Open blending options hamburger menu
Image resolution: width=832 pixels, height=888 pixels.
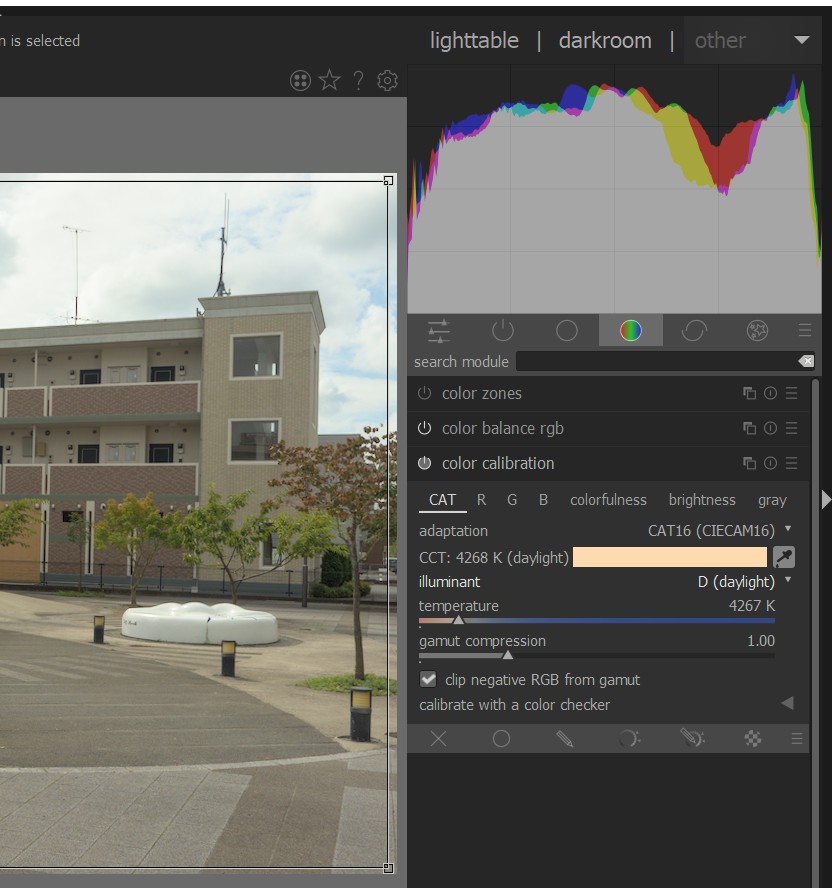(797, 738)
